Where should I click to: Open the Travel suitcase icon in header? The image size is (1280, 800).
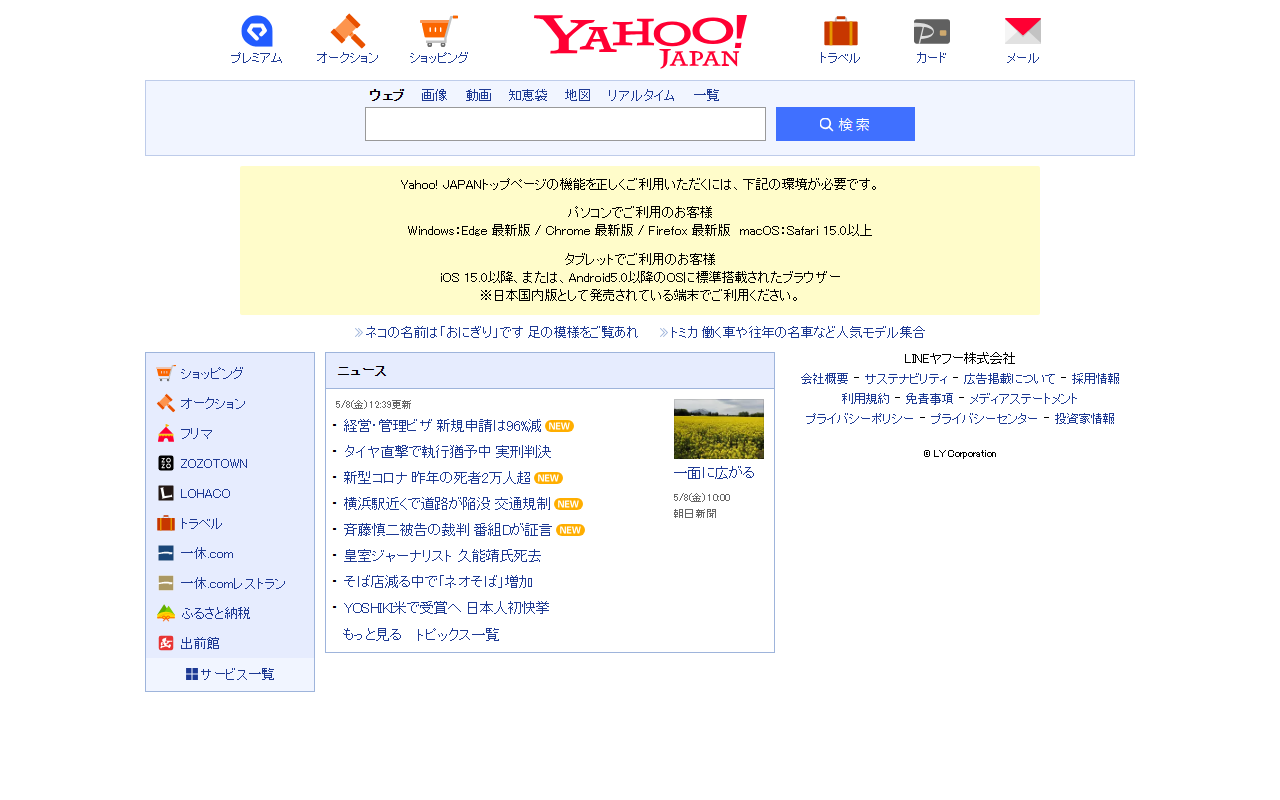pyautogui.click(x=840, y=31)
